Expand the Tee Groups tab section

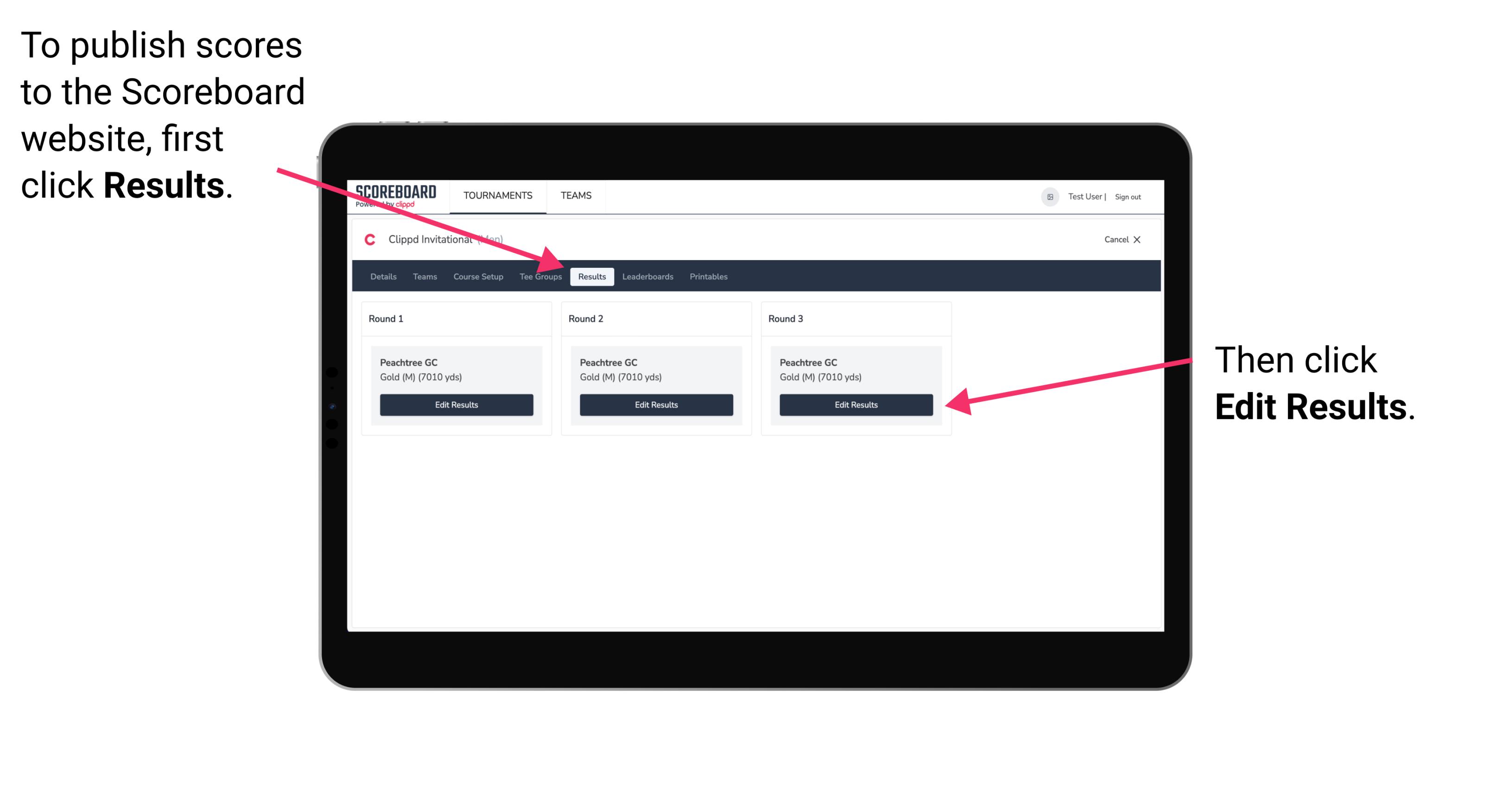(x=540, y=276)
